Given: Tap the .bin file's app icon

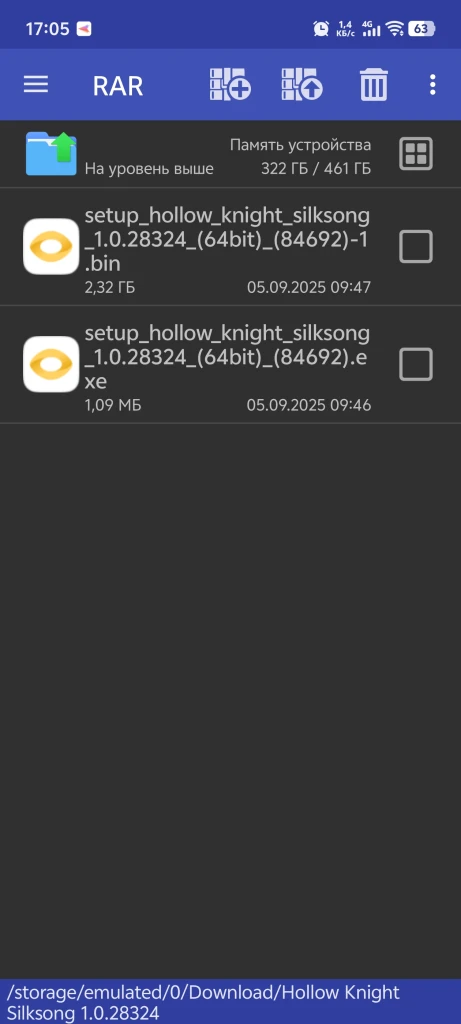Looking at the screenshot, I should [x=51, y=246].
